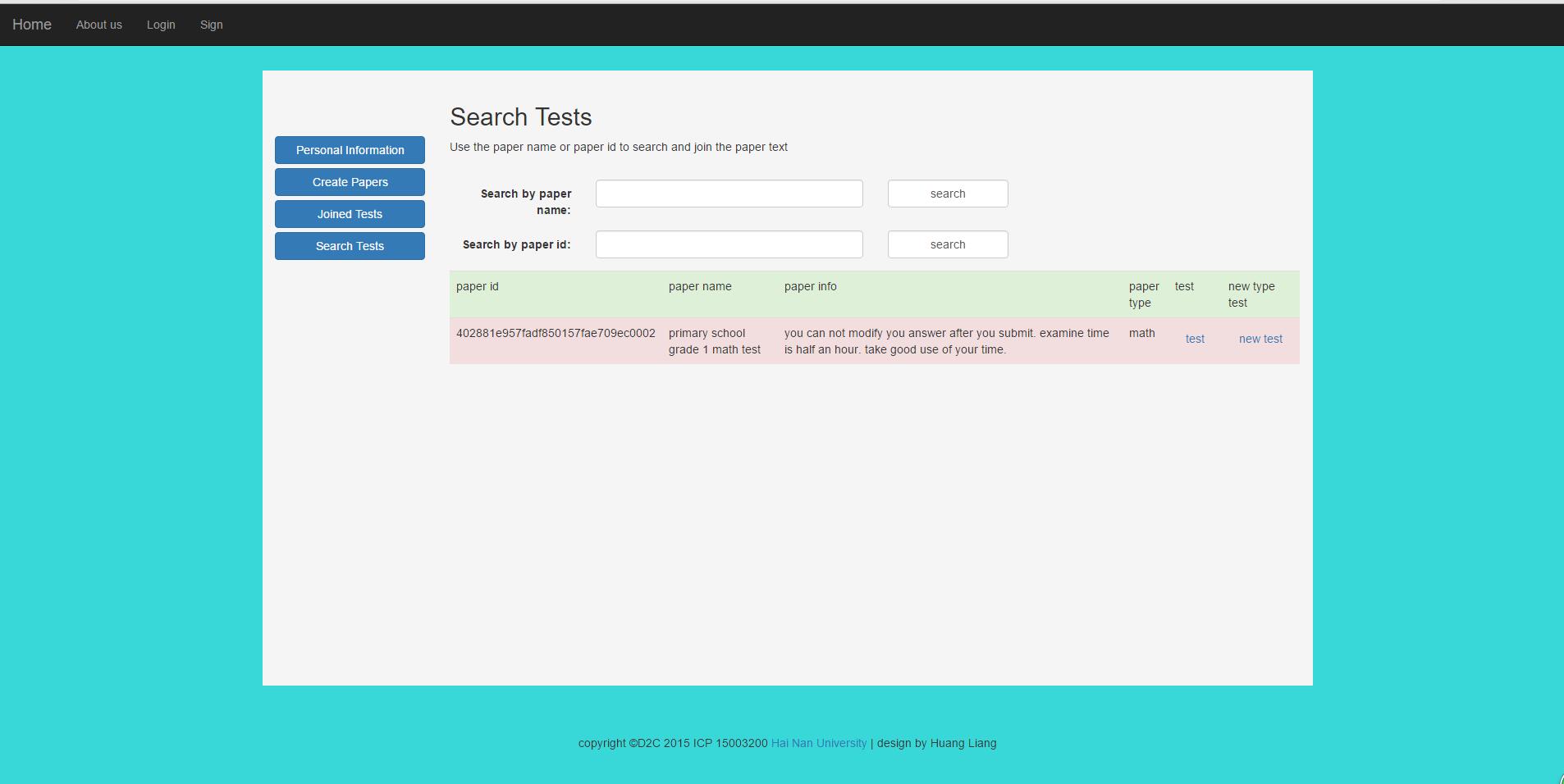
Task: Click the copyright D2C 2015 footer text
Action: coord(673,743)
